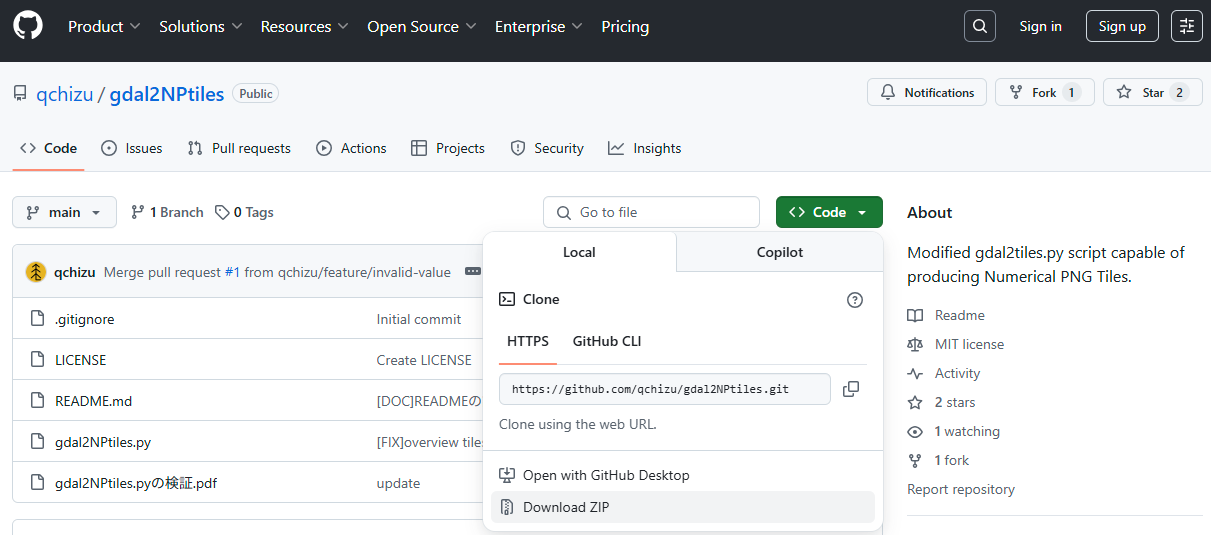Click the GitHub Desktop icon in the clone menu
The height and width of the screenshot is (535, 1211).
coord(507,475)
